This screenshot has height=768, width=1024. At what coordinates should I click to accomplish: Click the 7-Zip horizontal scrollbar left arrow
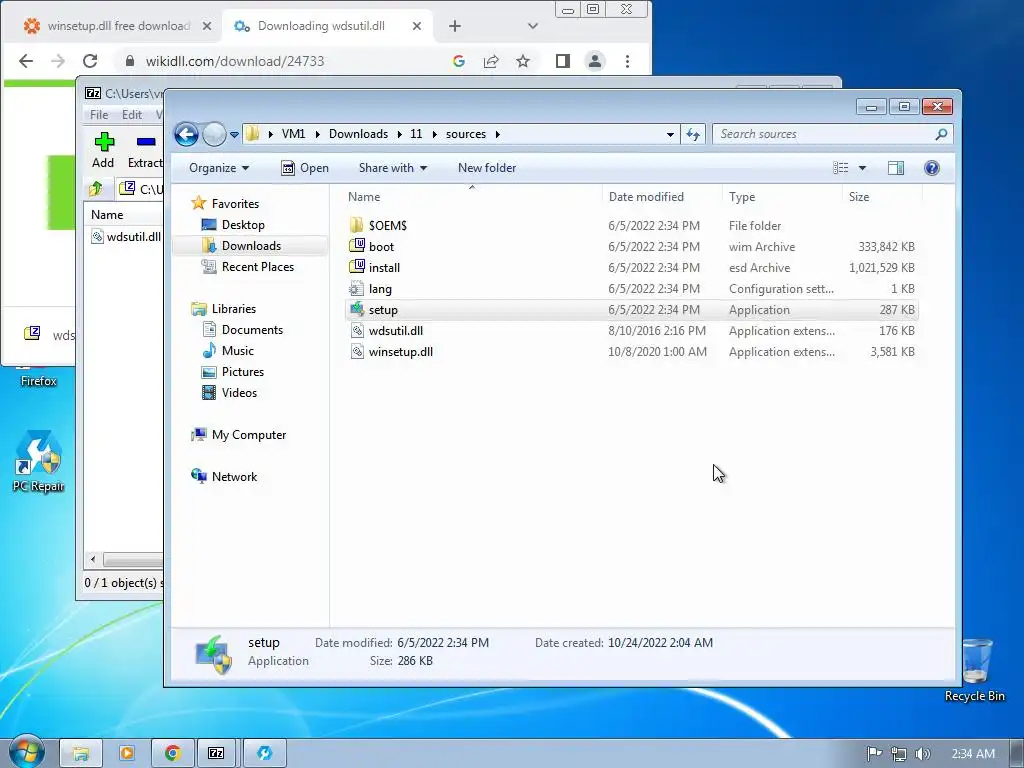pos(93,559)
